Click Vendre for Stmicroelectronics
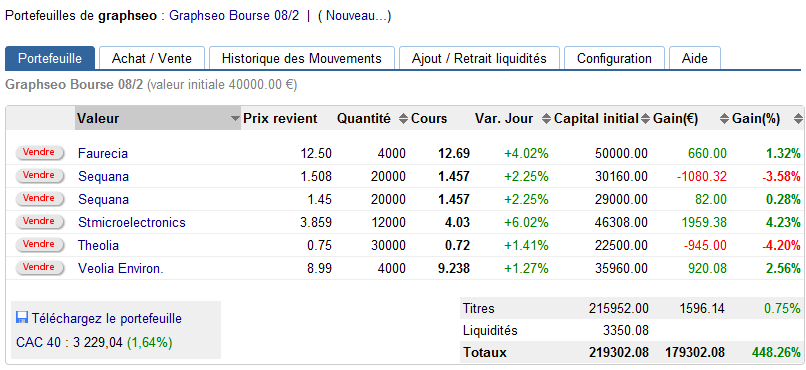This screenshot has width=806, height=370. click(x=40, y=221)
